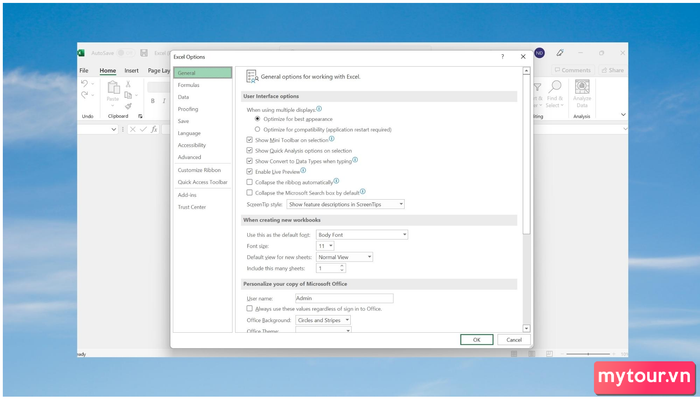Click the Find & Select magnifier icon

[555, 87]
